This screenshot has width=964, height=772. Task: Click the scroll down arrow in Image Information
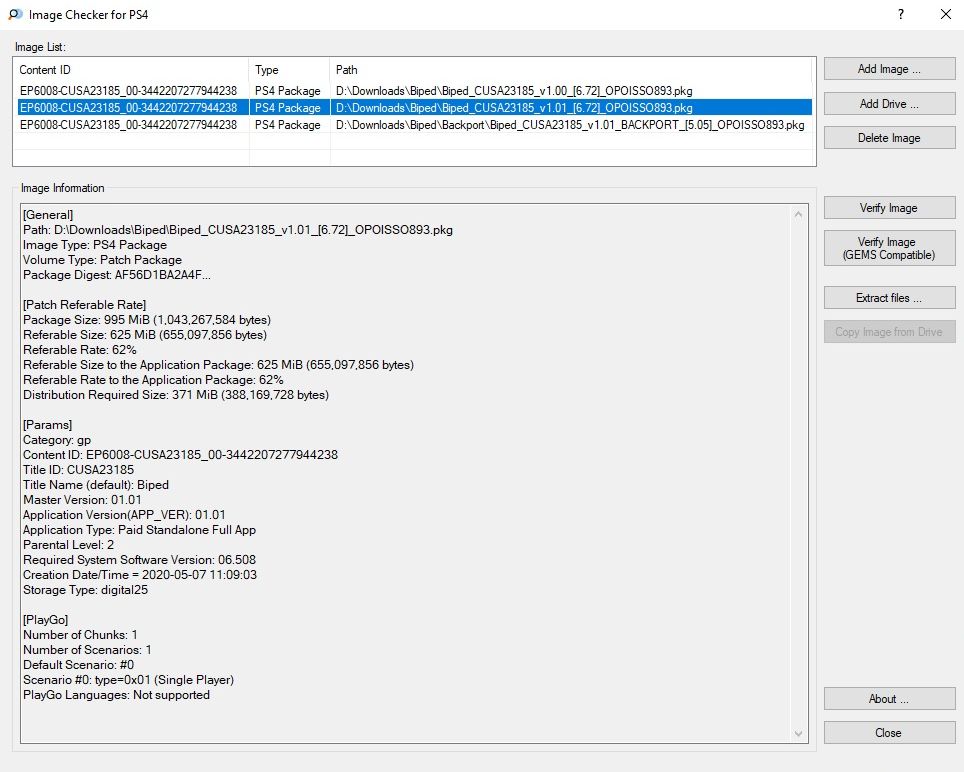point(798,734)
